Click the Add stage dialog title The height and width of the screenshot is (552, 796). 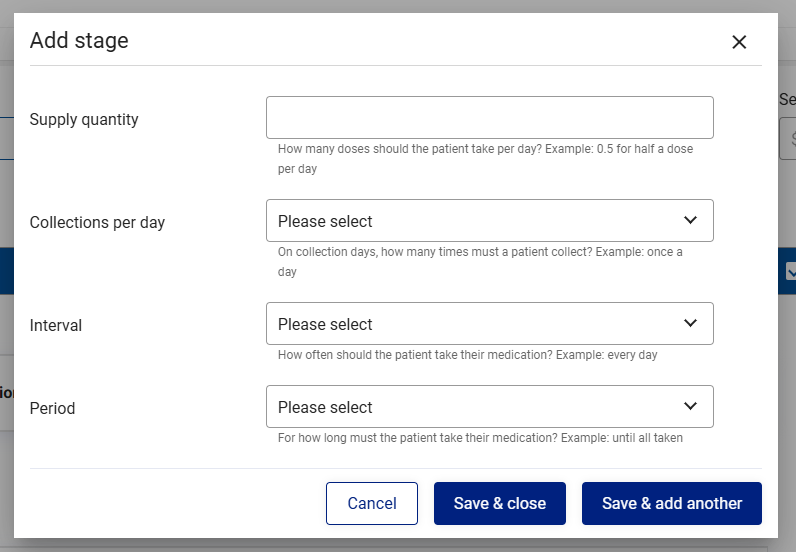[79, 41]
